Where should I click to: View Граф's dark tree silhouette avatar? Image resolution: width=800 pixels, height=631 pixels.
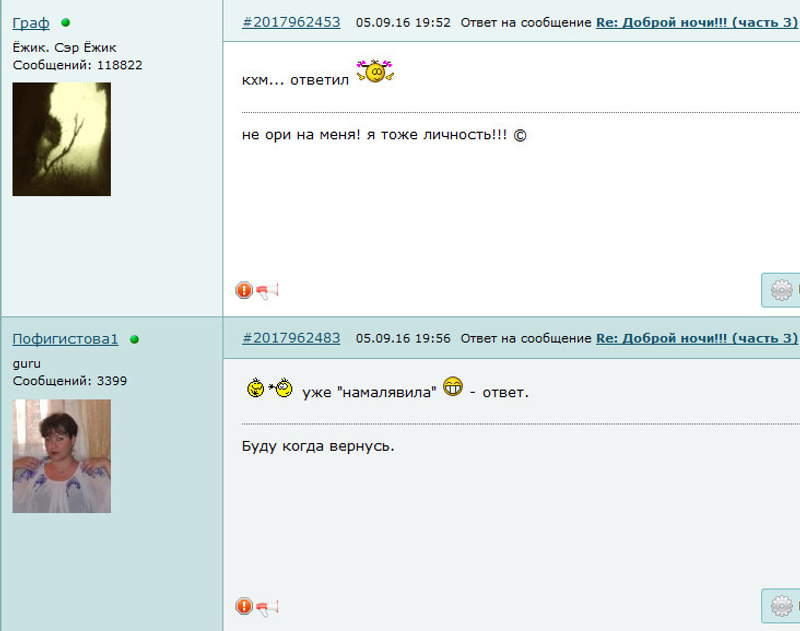click(x=62, y=139)
